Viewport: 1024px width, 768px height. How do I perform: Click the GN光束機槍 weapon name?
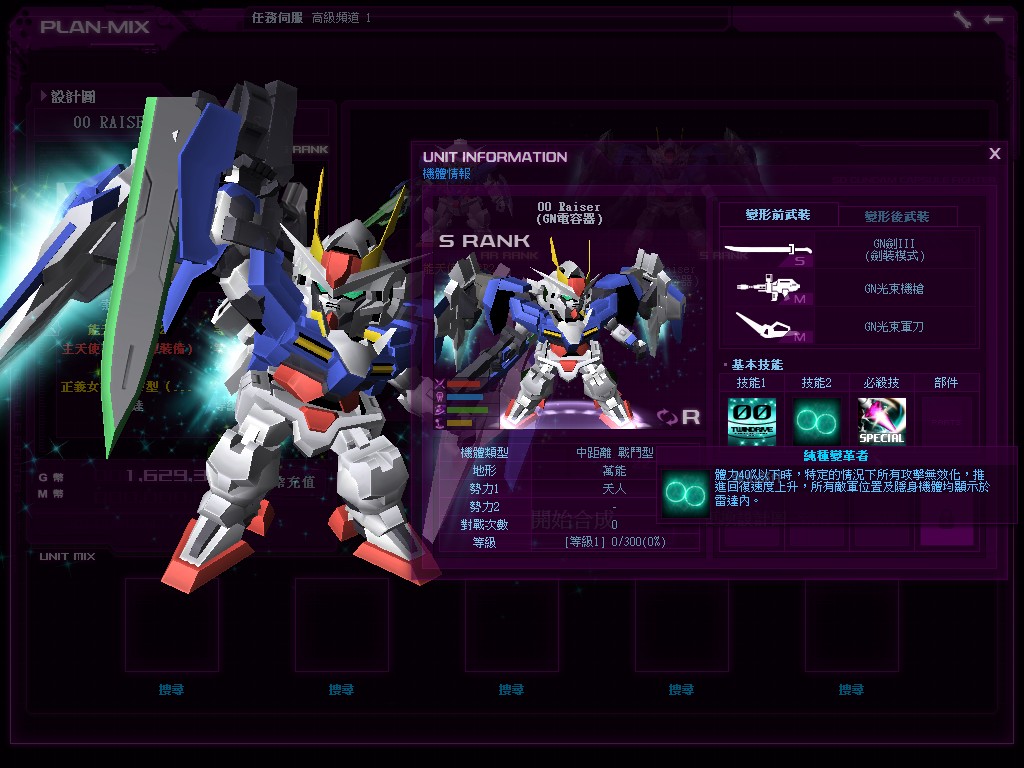pyautogui.click(x=894, y=289)
